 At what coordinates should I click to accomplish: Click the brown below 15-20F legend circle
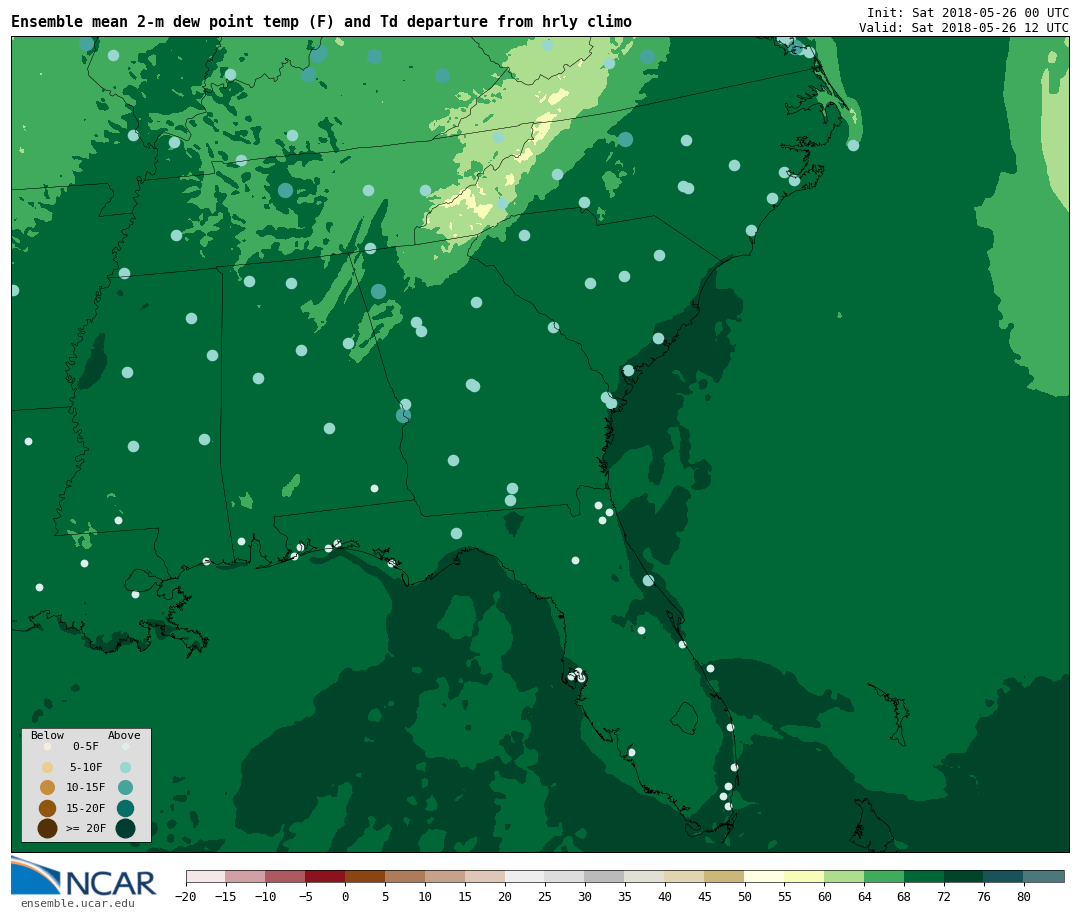[48, 808]
